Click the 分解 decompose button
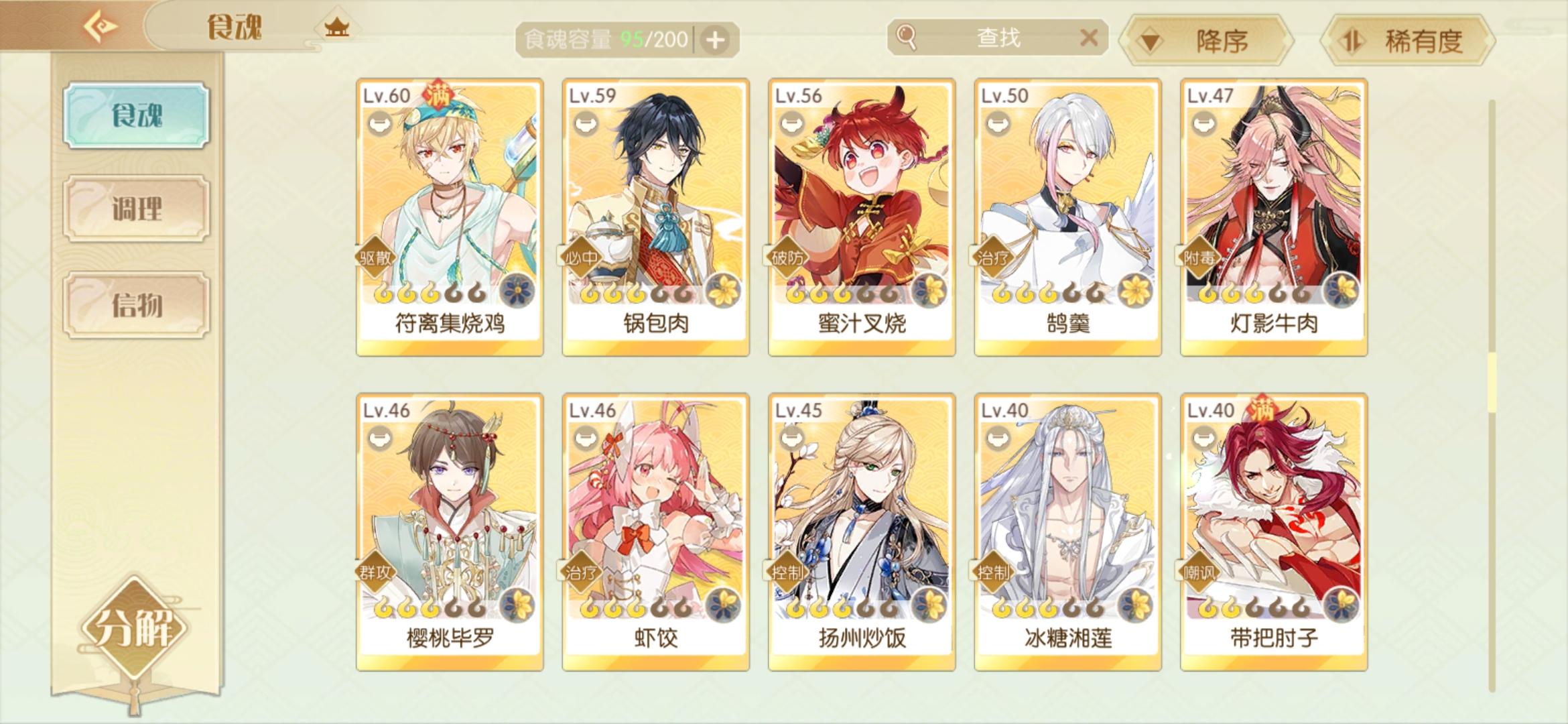1568x724 pixels. pyautogui.click(x=134, y=627)
